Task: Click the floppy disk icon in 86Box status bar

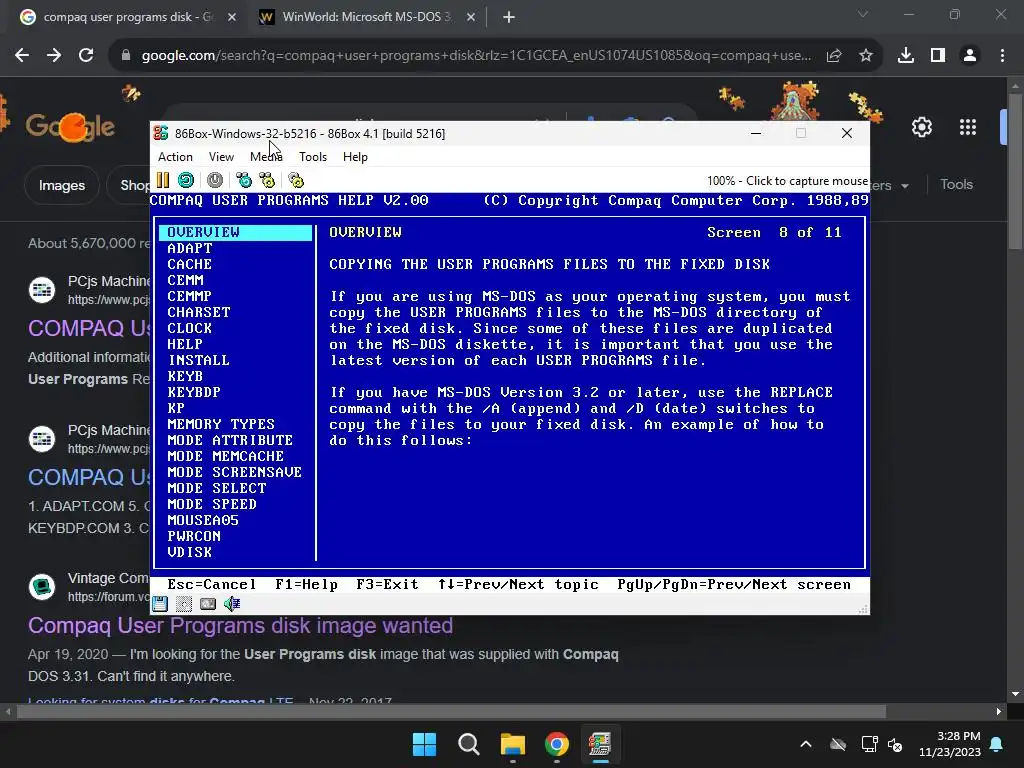Action: (x=160, y=604)
